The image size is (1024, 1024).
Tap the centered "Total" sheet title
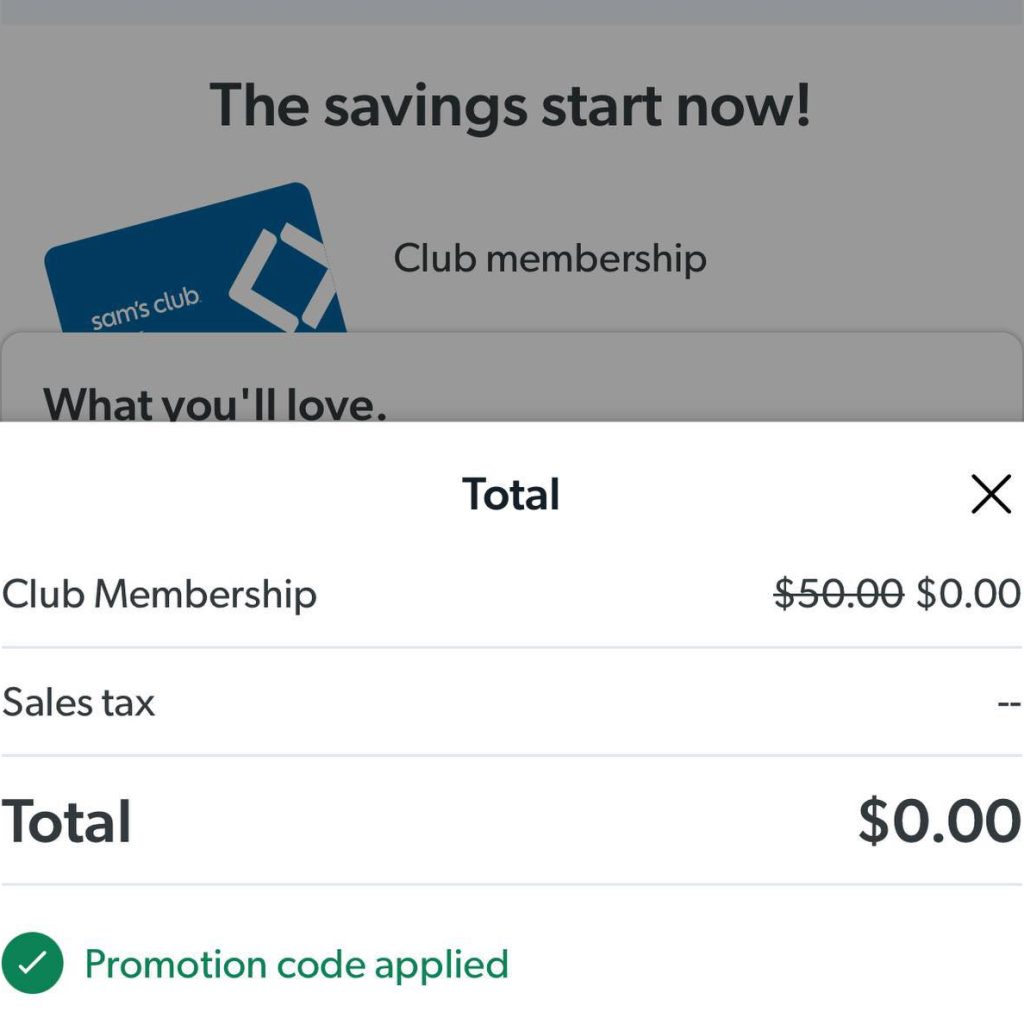tap(511, 495)
